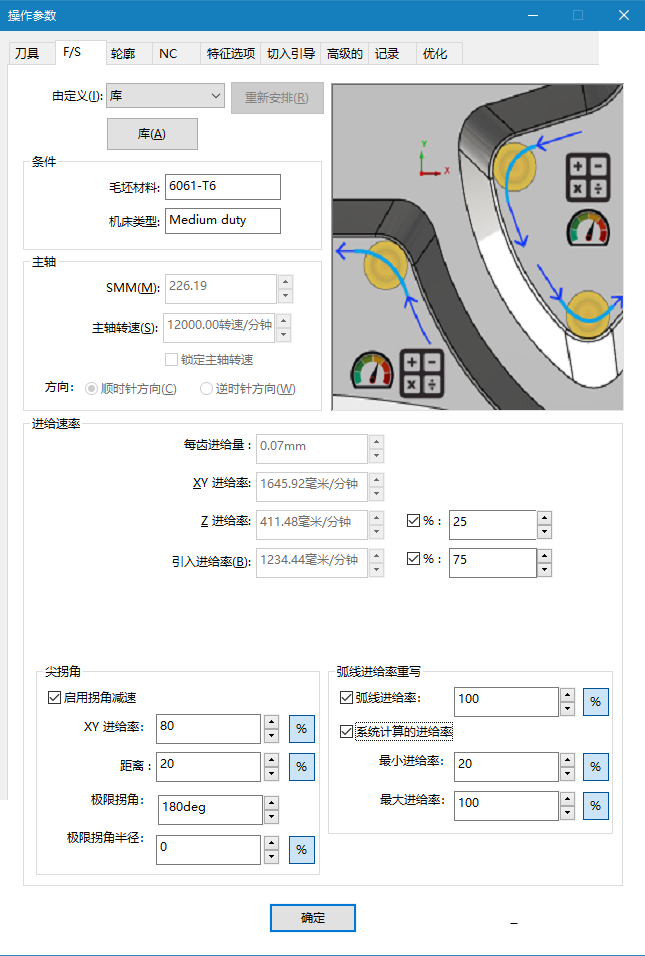This screenshot has height=956, width=645.
Task: Click the 距离 field showing 20
Action: pyautogui.click(x=208, y=766)
